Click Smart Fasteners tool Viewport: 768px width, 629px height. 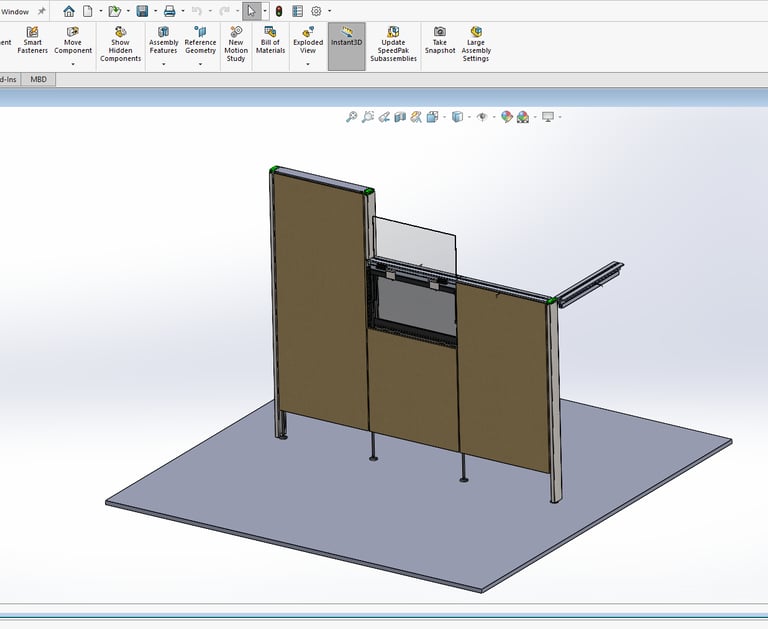tap(32, 41)
